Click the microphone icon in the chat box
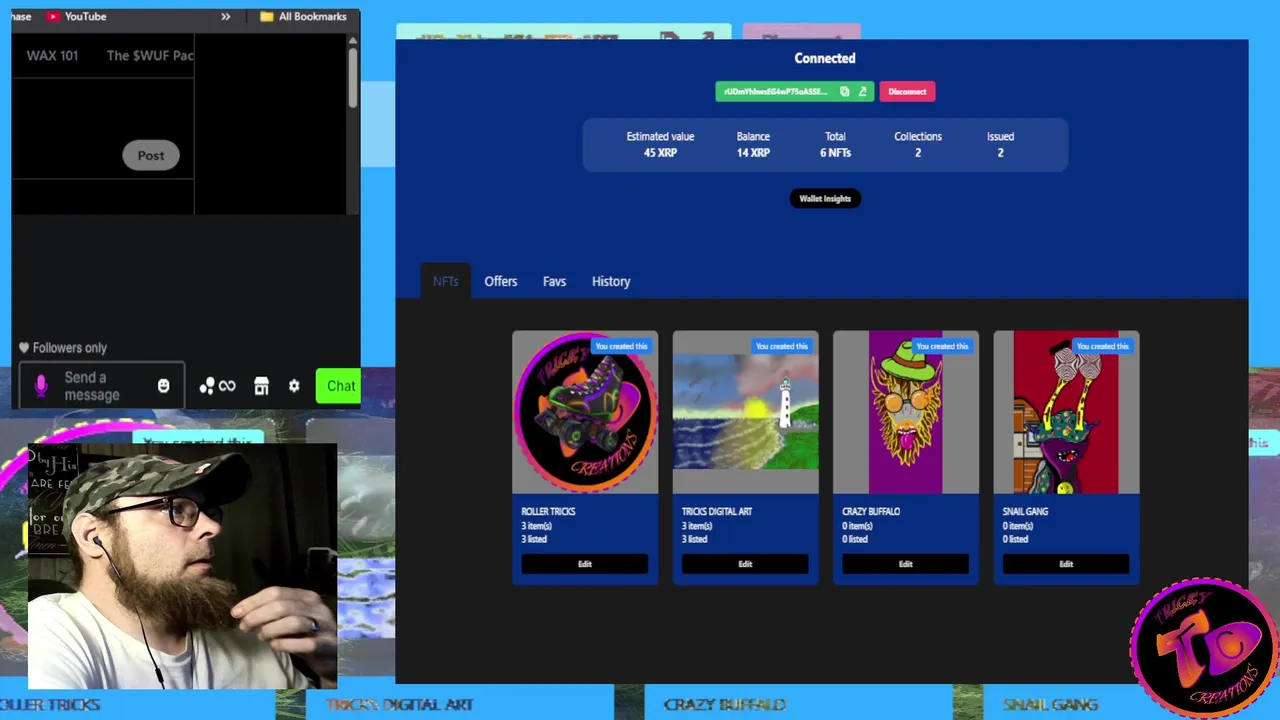The width and height of the screenshot is (1280, 720). coord(41,386)
